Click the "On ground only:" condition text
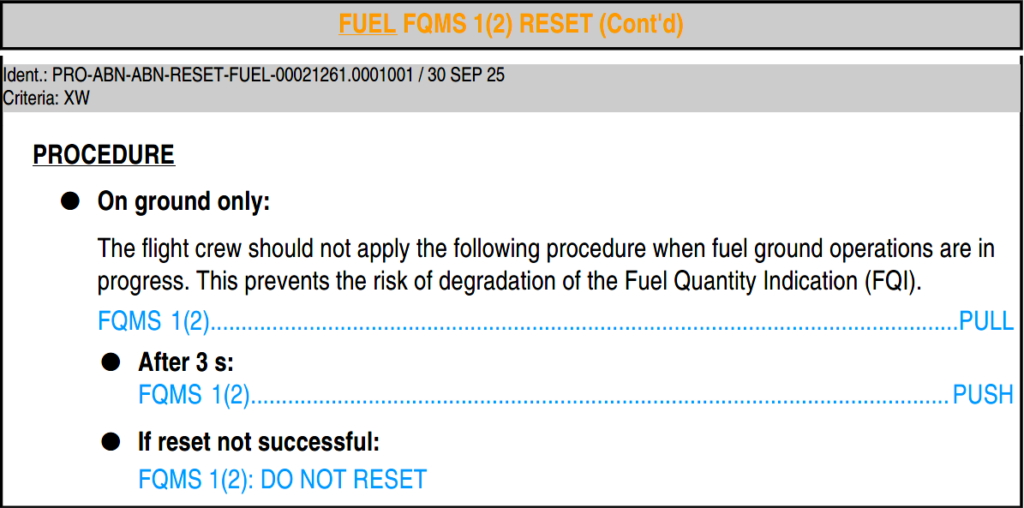Image resolution: width=1024 pixels, height=508 pixels. (184, 201)
